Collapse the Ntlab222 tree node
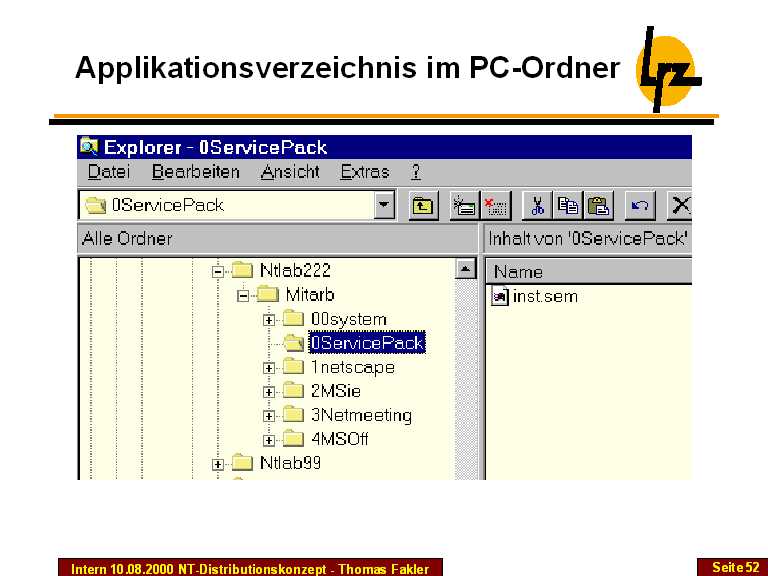The height and width of the screenshot is (576, 768). pos(218,271)
